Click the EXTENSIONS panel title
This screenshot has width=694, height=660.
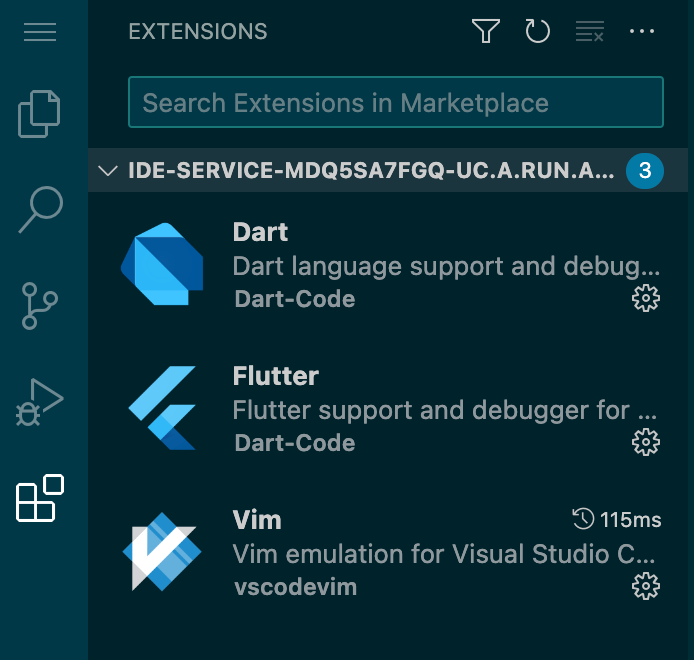(198, 31)
